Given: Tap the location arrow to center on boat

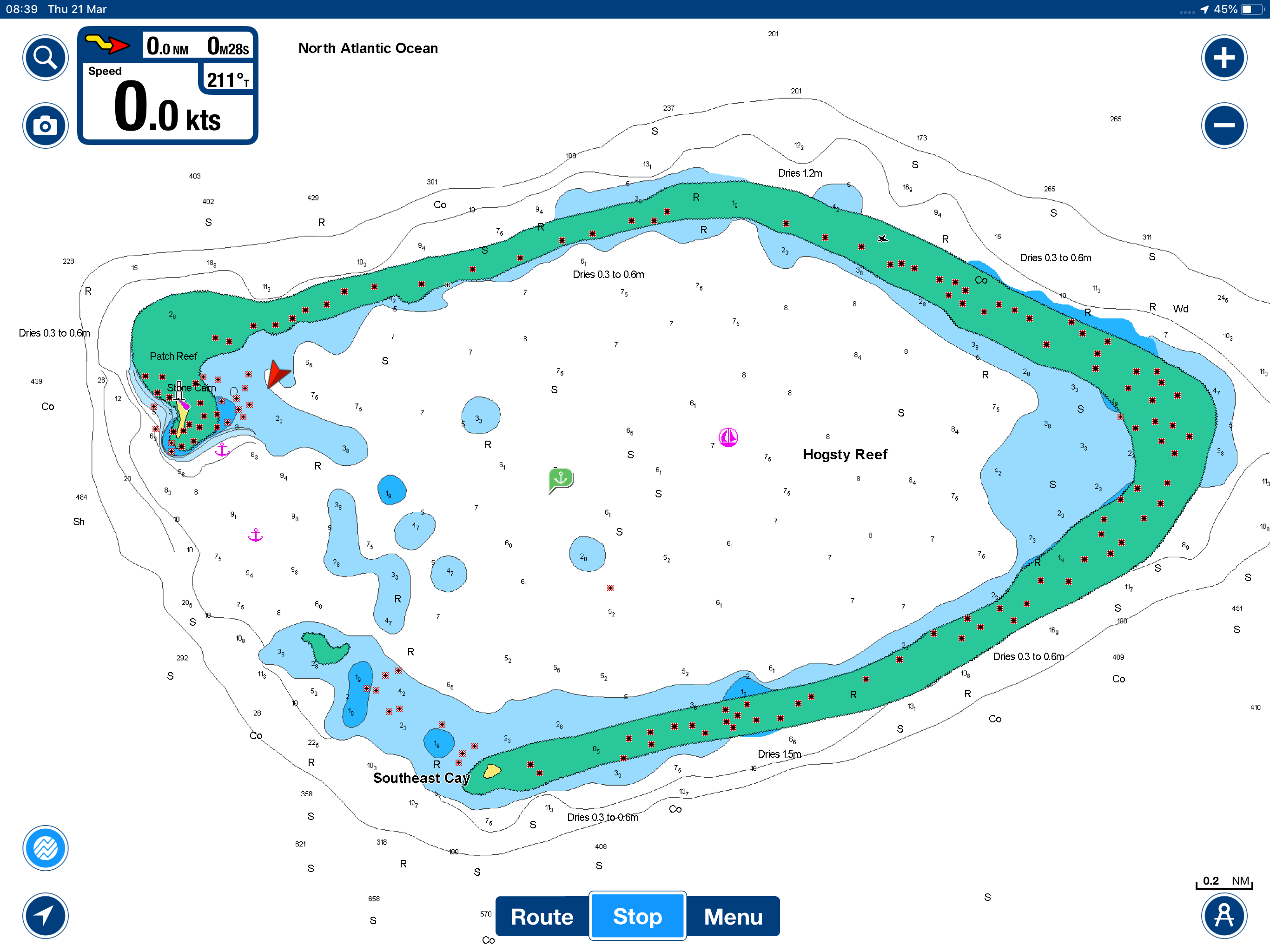Looking at the screenshot, I should [46, 915].
